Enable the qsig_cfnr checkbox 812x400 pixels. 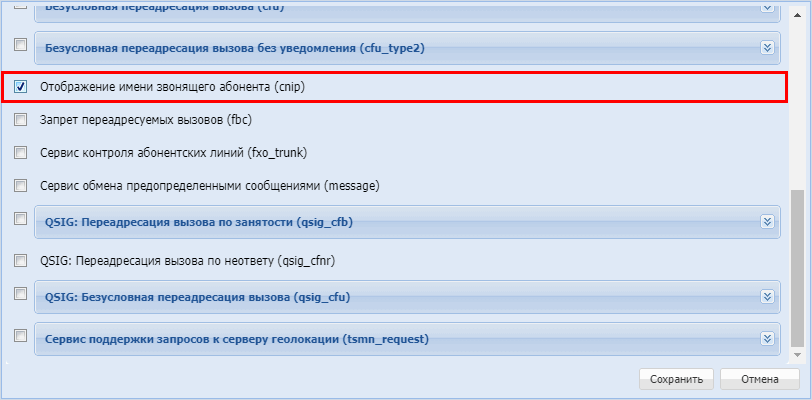point(20,260)
